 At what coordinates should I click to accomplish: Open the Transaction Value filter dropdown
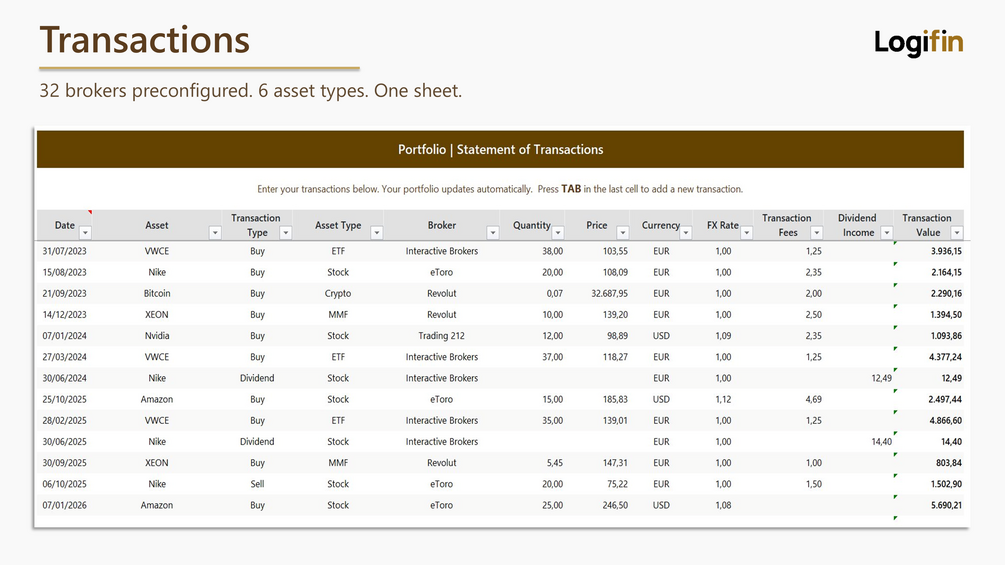(x=956, y=233)
